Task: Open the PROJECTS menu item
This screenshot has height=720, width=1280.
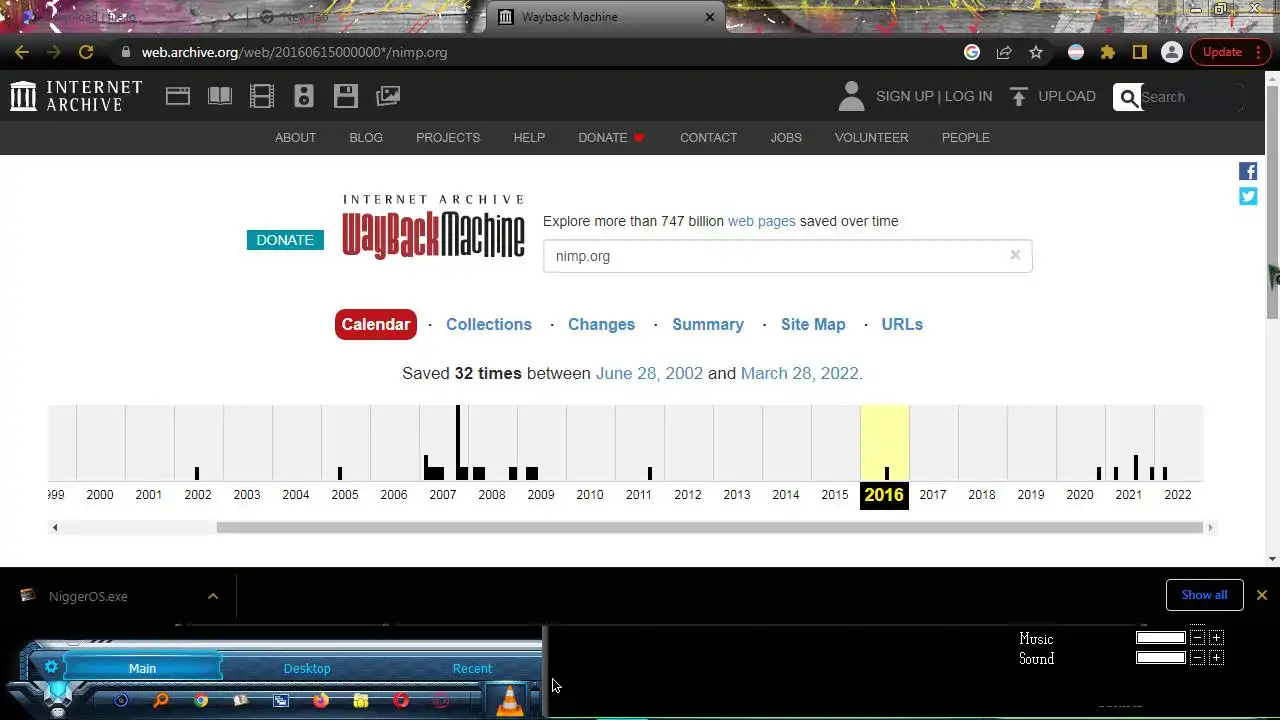Action: (448, 138)
